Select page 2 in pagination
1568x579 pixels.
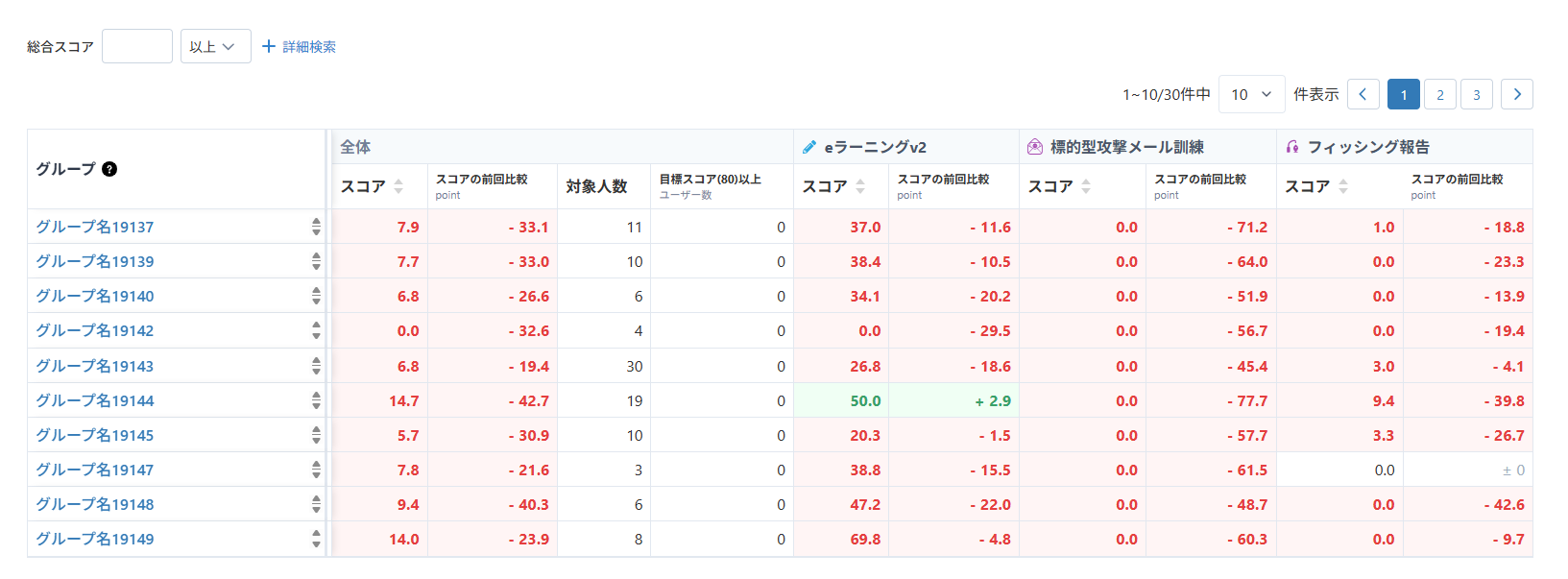[1440, 94]
